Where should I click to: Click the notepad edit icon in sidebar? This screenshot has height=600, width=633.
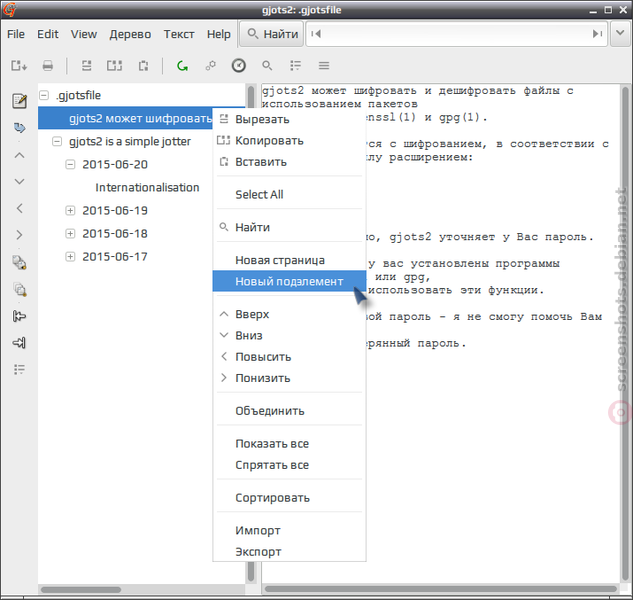19,101
